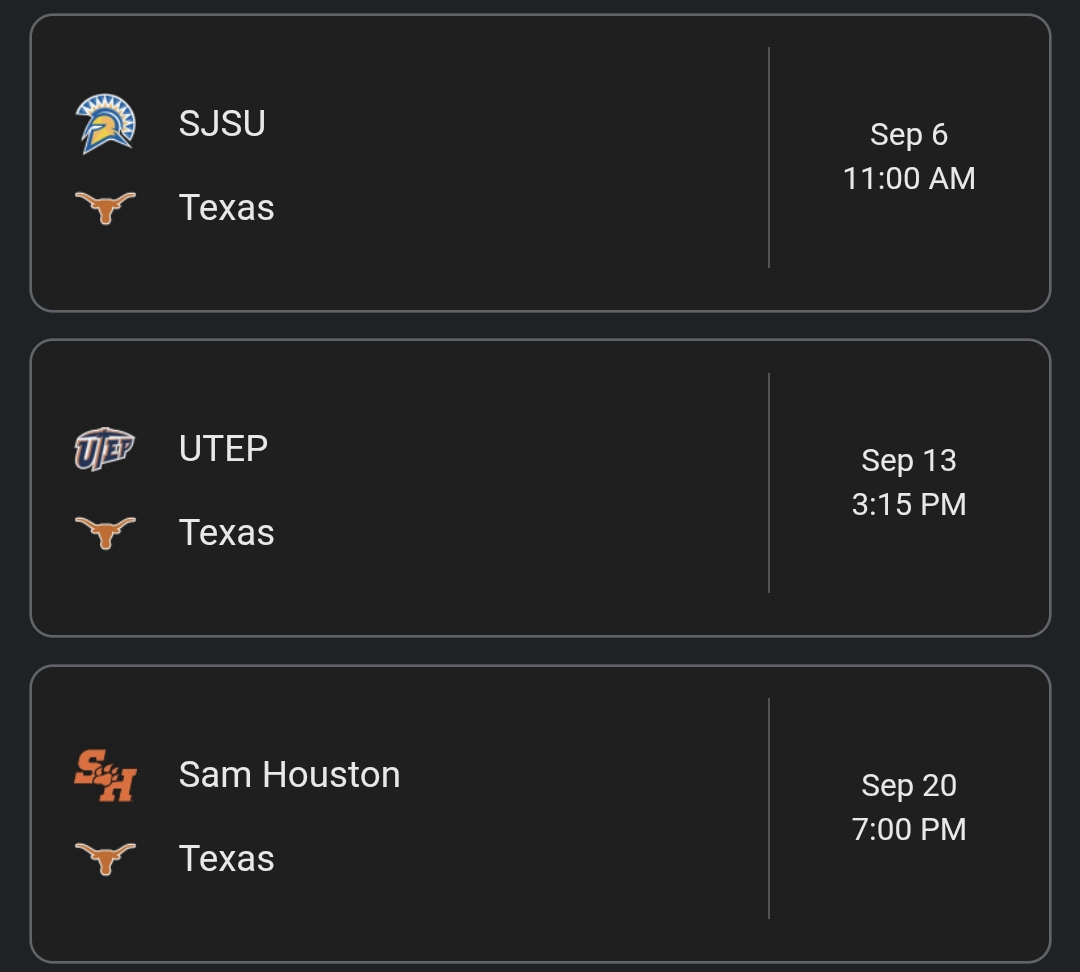Click the Sep 13 game date

(x=908, y=460)
